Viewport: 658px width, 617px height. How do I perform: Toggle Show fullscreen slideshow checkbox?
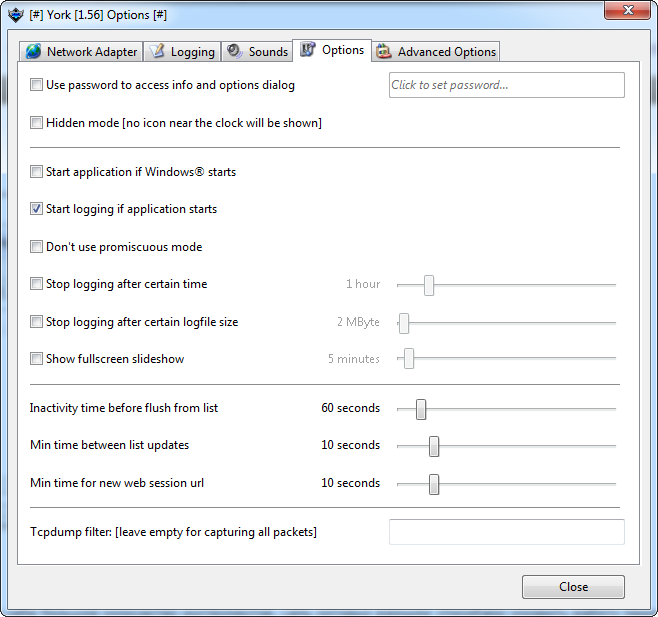click(37, 359)
